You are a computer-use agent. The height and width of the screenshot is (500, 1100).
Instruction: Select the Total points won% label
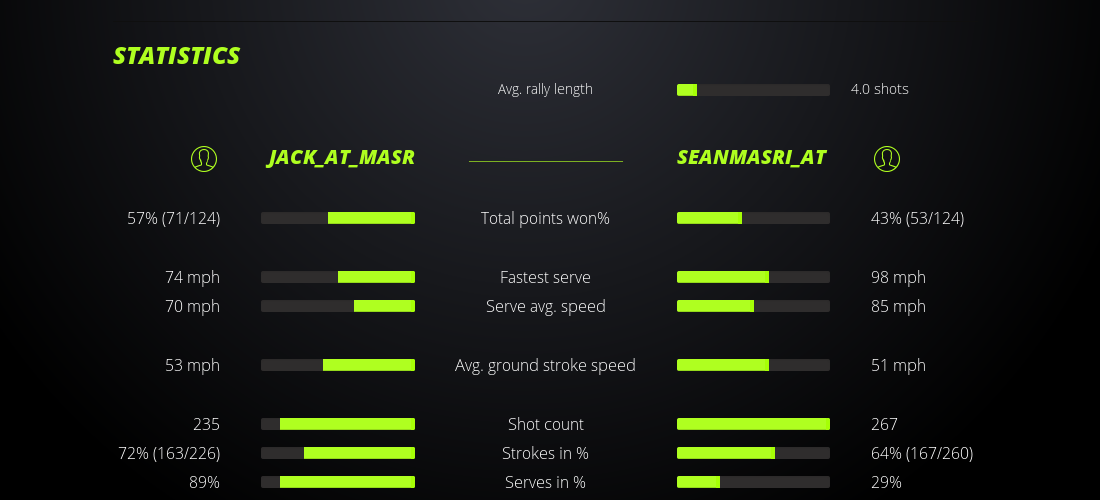(545, 218)
